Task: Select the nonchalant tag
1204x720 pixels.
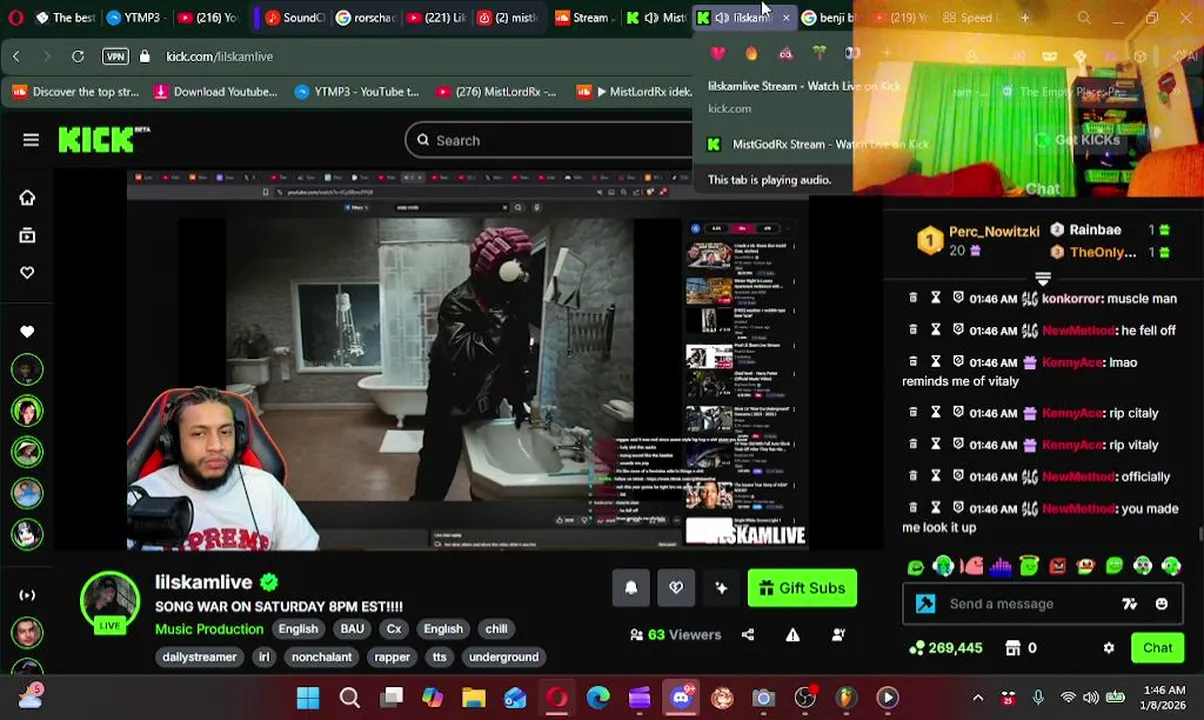Action: [322, 657]
